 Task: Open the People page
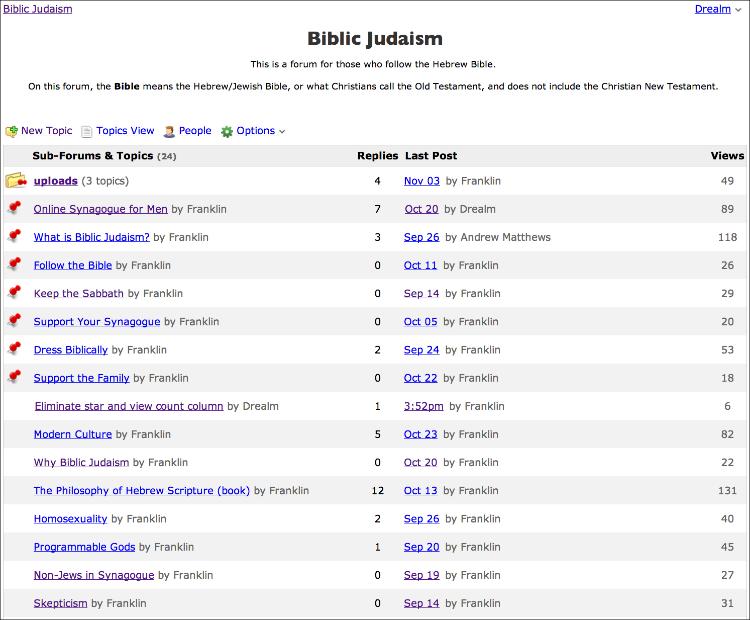(195, 131)
